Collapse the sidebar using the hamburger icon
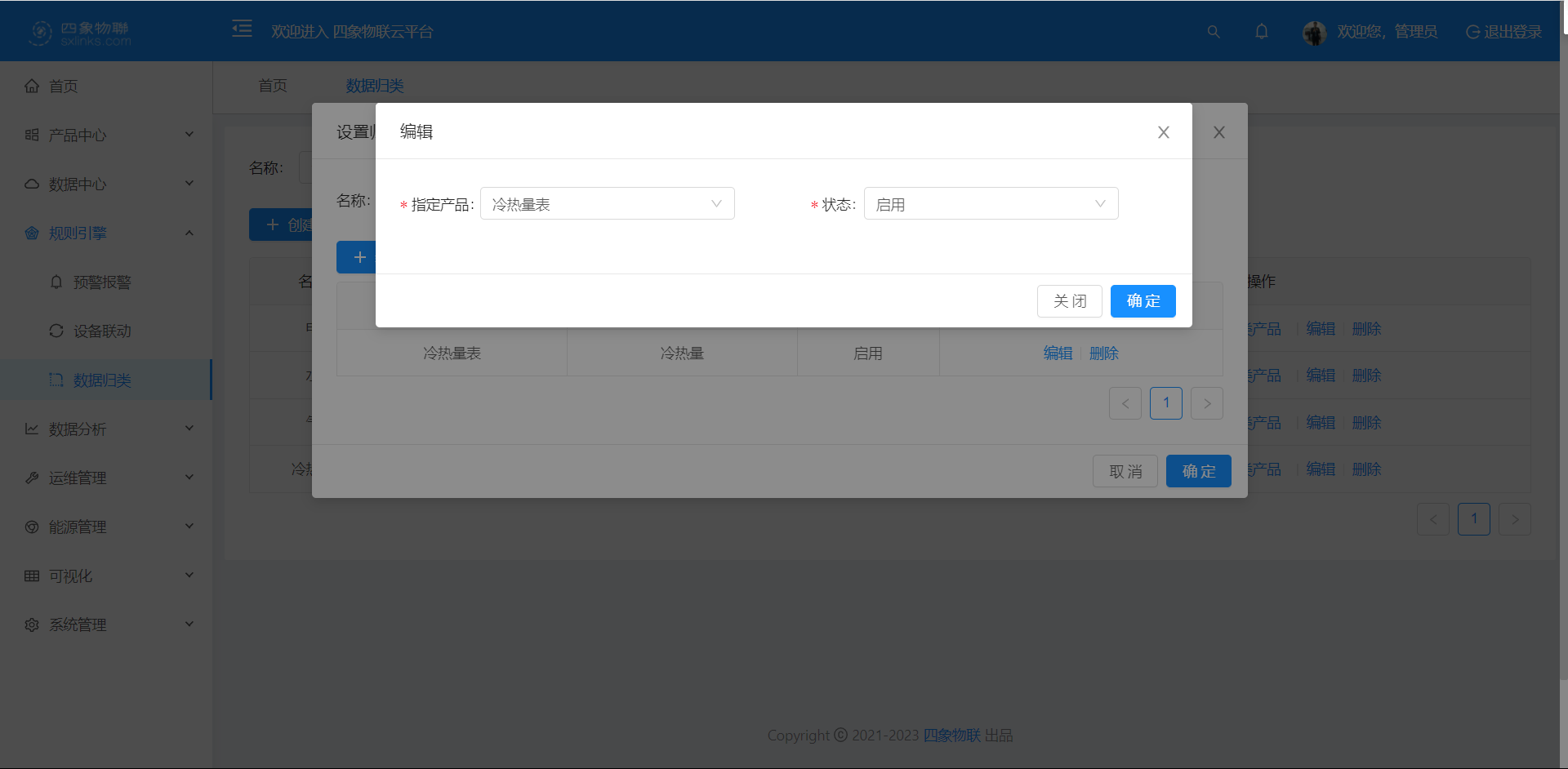 [x=242, y=29]
